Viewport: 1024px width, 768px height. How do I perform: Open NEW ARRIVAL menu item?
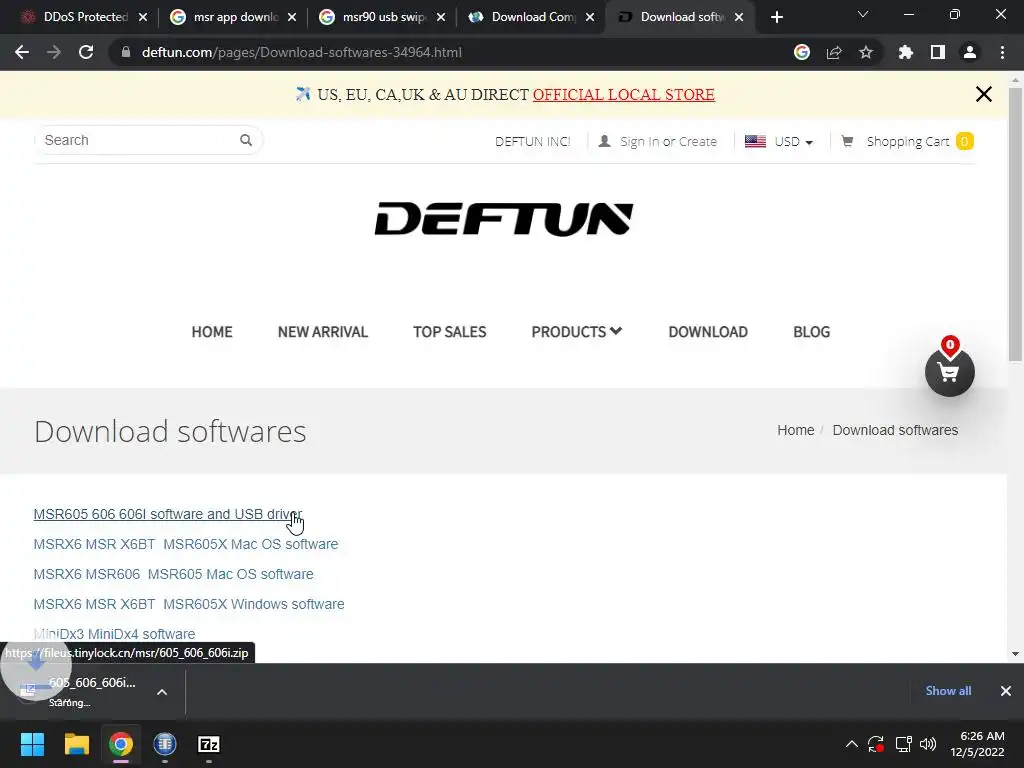coord(323,332)
